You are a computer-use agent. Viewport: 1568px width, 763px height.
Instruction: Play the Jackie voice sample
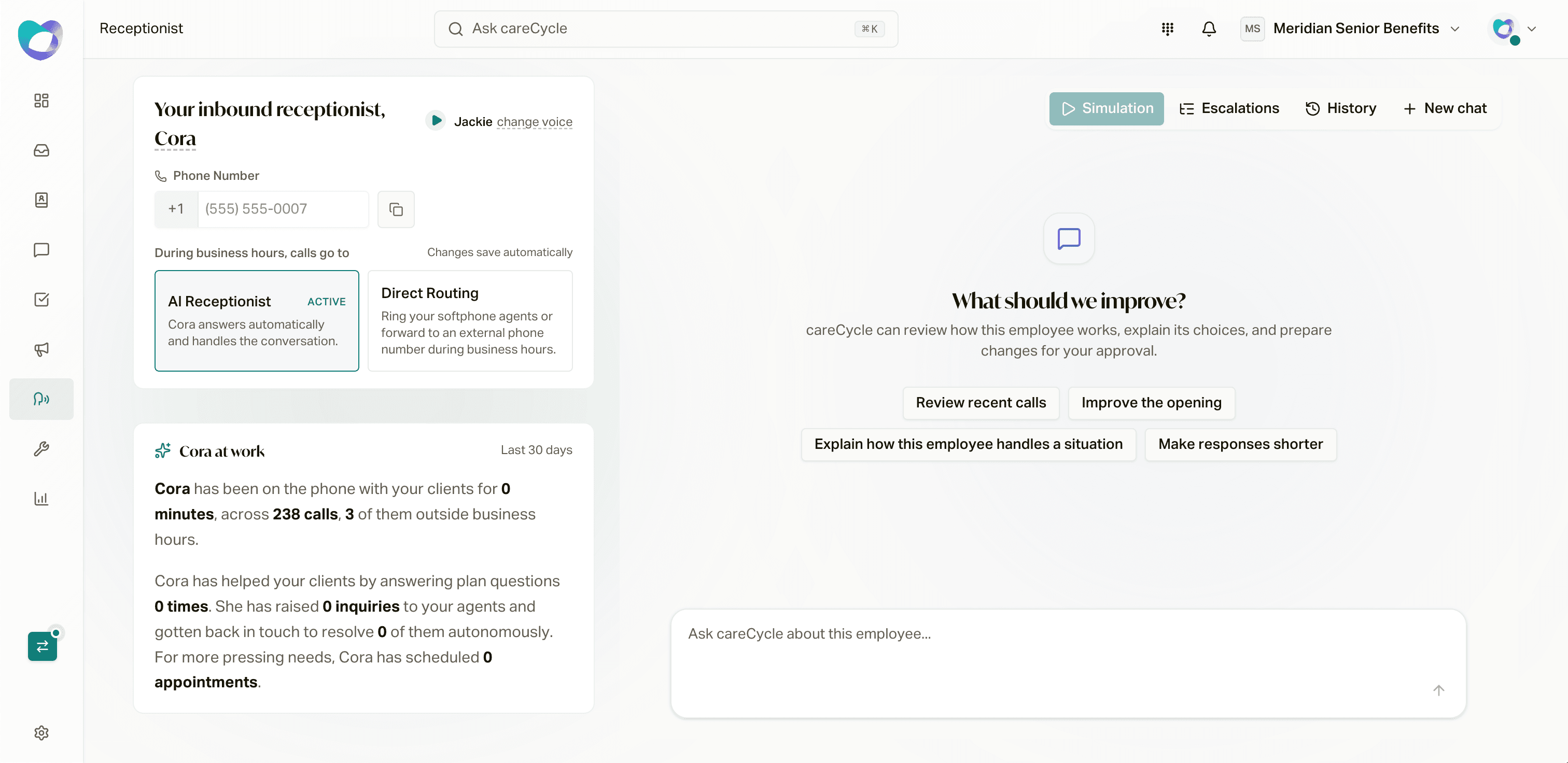click(x=436, y=120)
